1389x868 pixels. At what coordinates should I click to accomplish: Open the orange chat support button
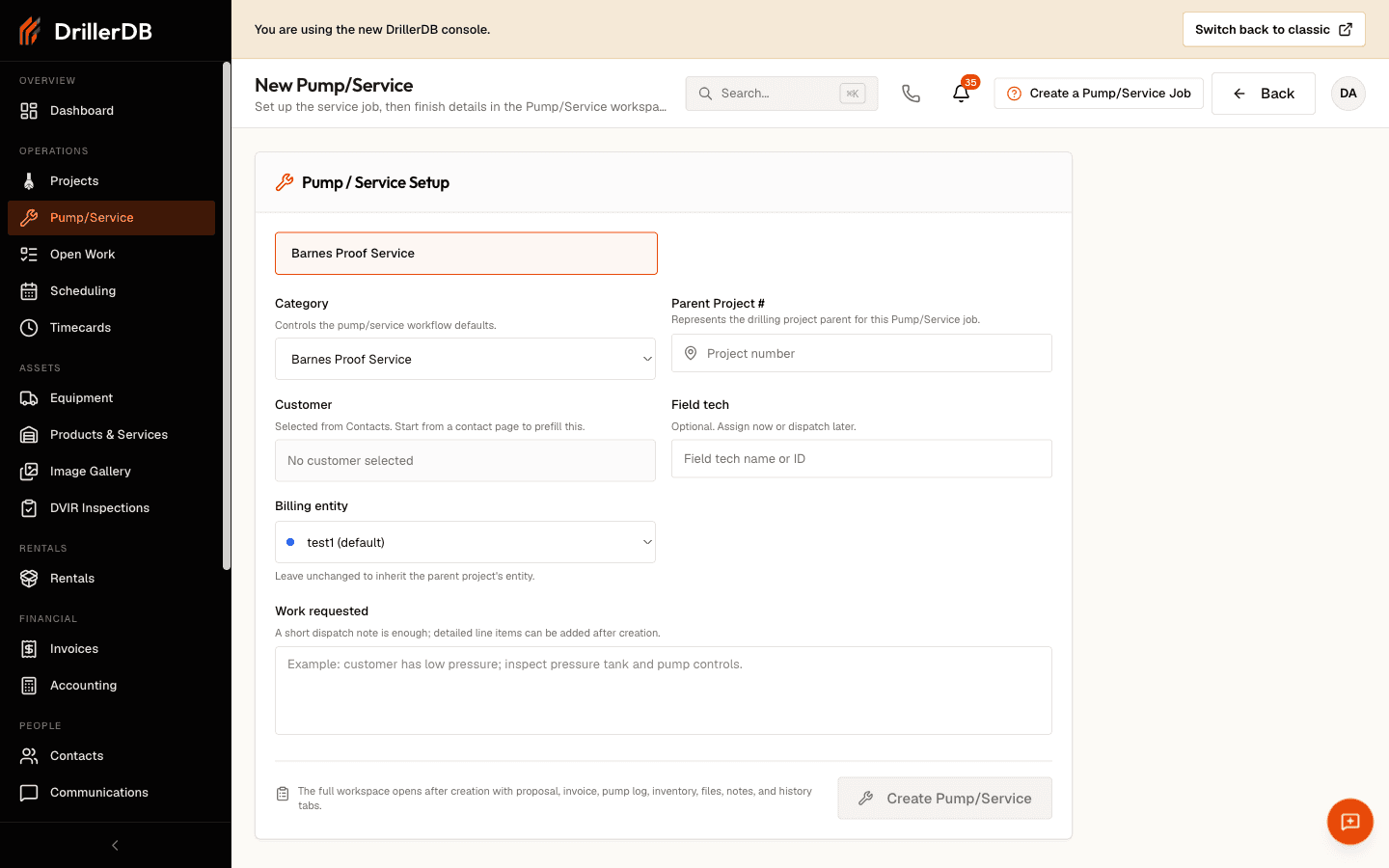[1350, 822]
